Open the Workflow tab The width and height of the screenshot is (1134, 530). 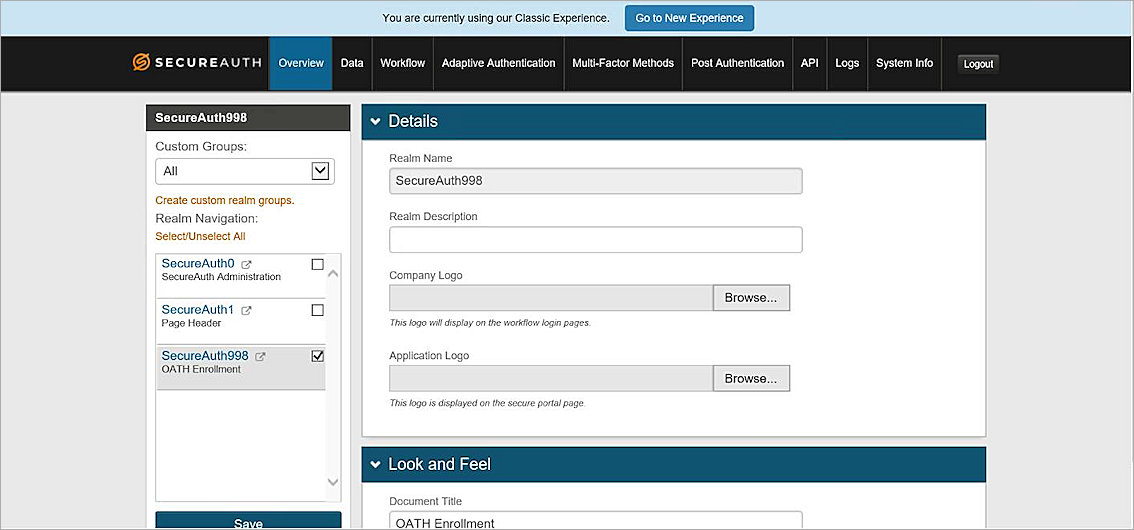tap(403, 63)
